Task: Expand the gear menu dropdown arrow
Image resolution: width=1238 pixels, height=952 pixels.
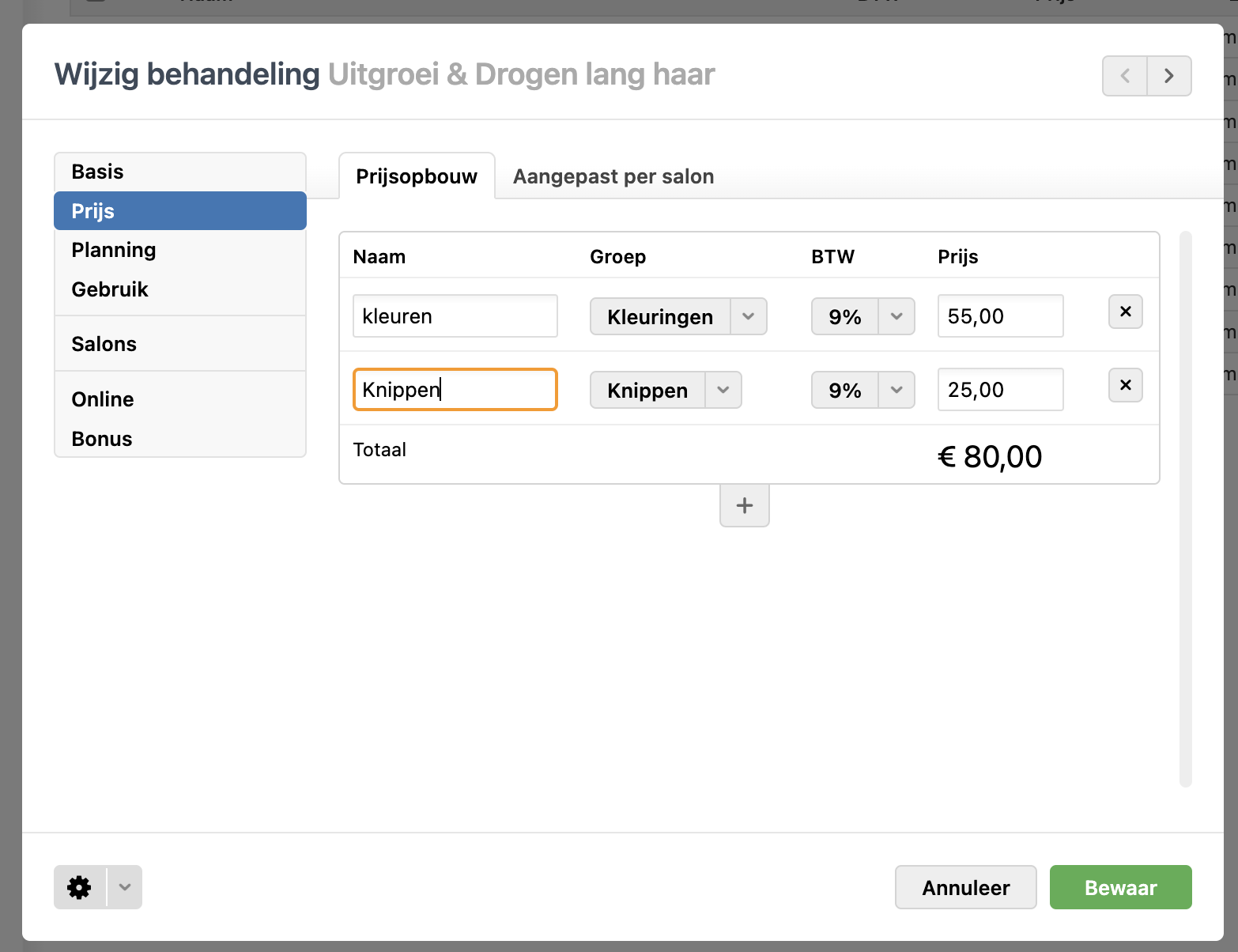Action: [125, 887]
